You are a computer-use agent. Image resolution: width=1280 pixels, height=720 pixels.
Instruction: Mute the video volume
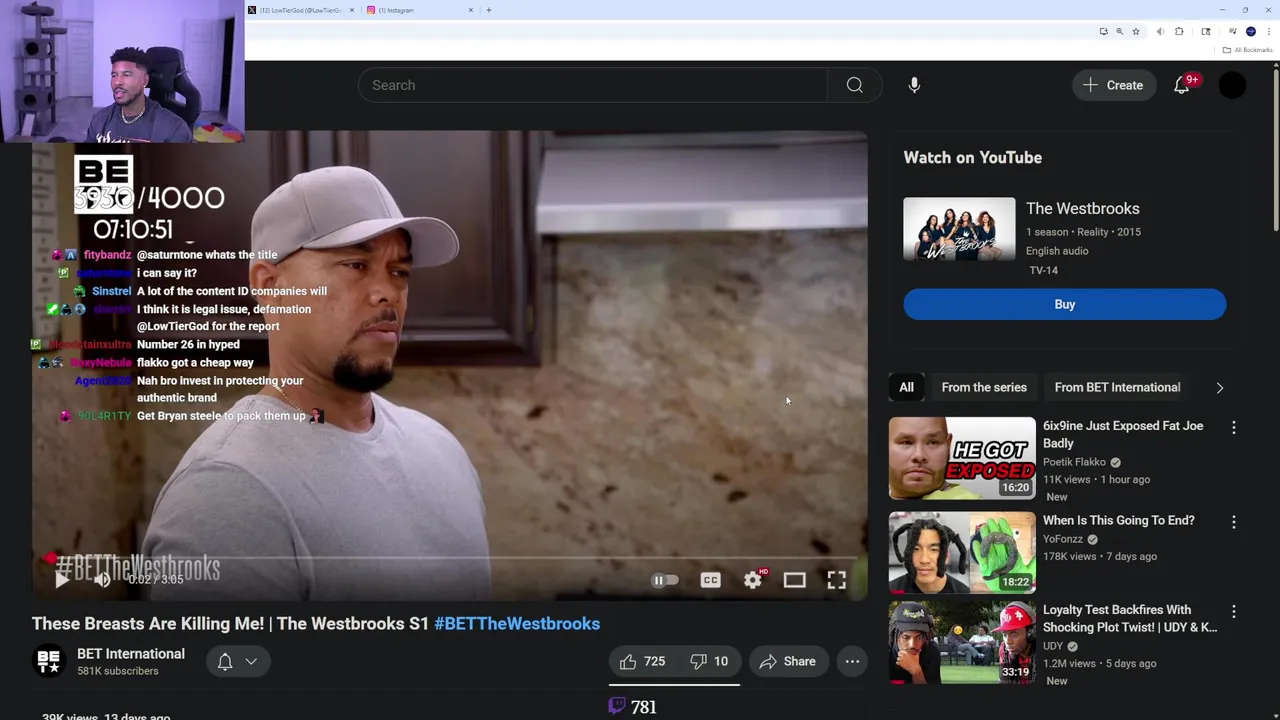[x=101, y=579]
